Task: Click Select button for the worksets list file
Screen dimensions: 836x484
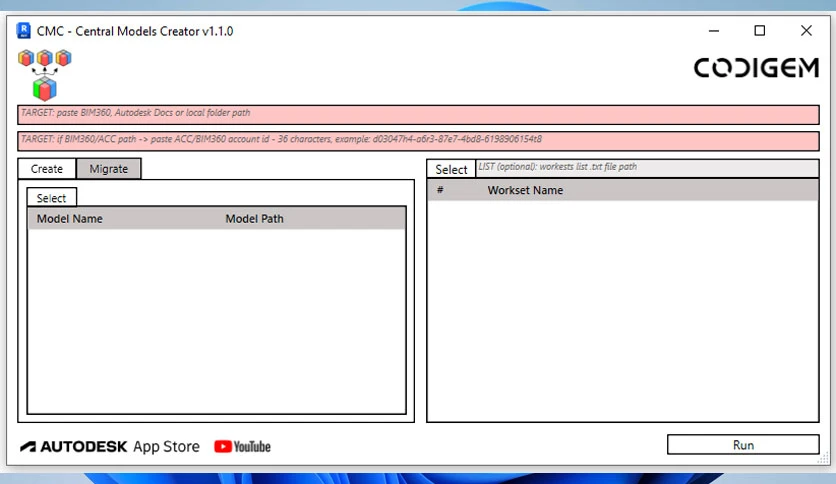Action: (x=451, y=169)
